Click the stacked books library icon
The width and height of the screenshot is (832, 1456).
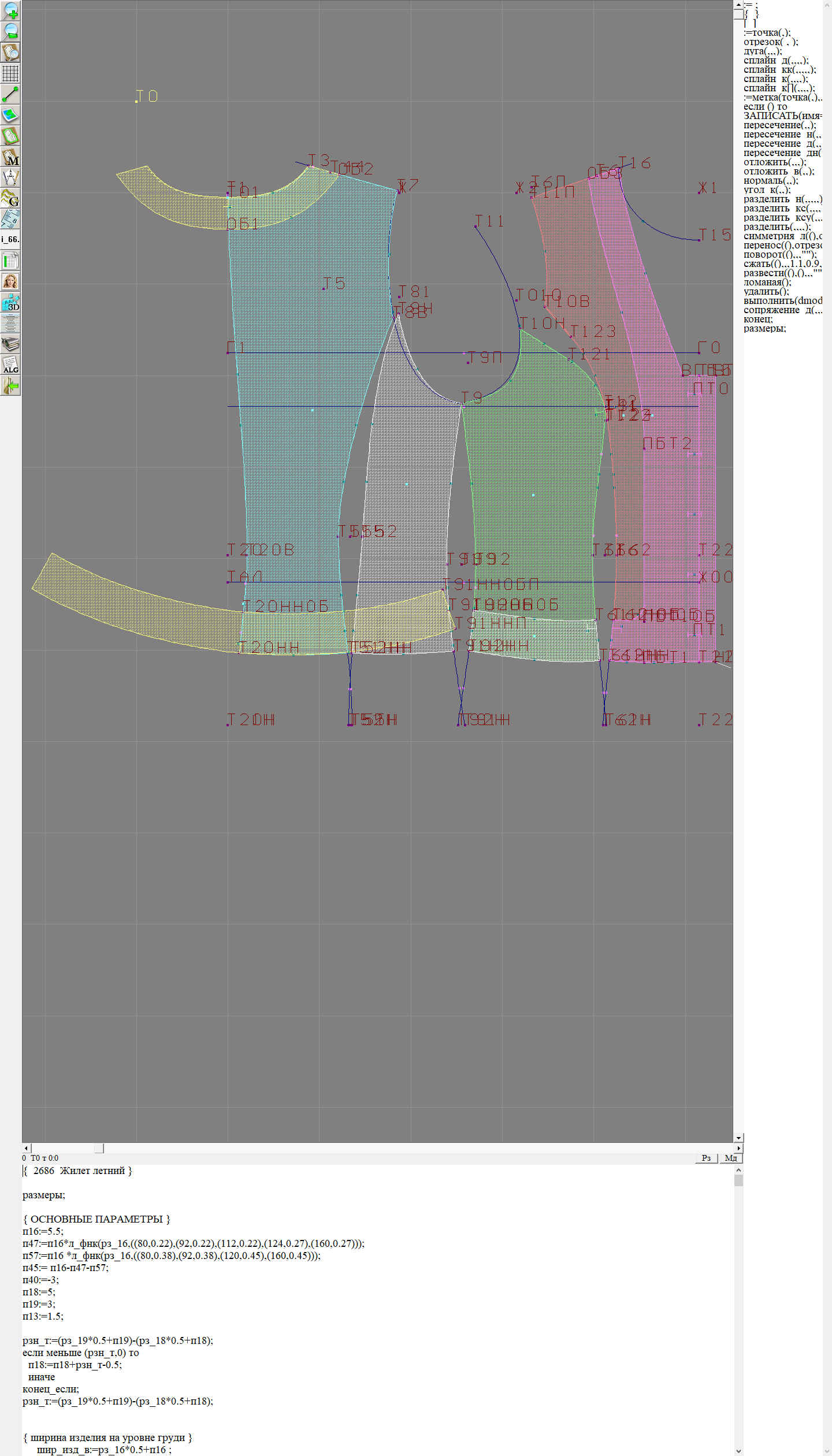point(10,344)
